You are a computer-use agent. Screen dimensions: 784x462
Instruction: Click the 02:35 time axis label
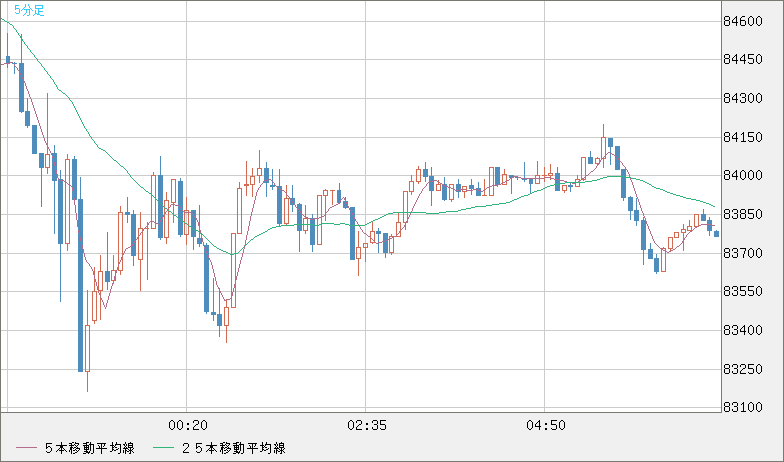(x=366, y=426)
